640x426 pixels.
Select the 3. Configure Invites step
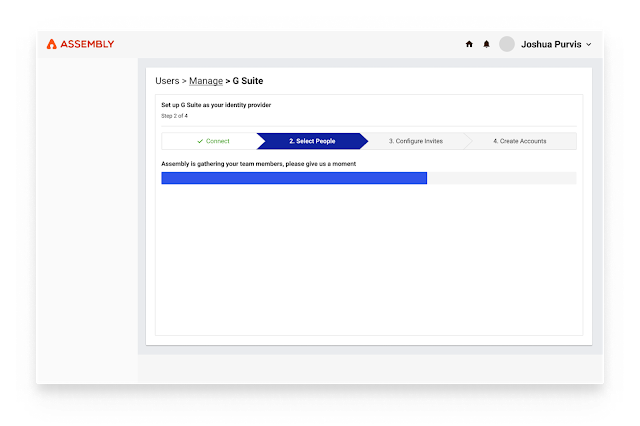pyautogui.click(x=416, y=141)
